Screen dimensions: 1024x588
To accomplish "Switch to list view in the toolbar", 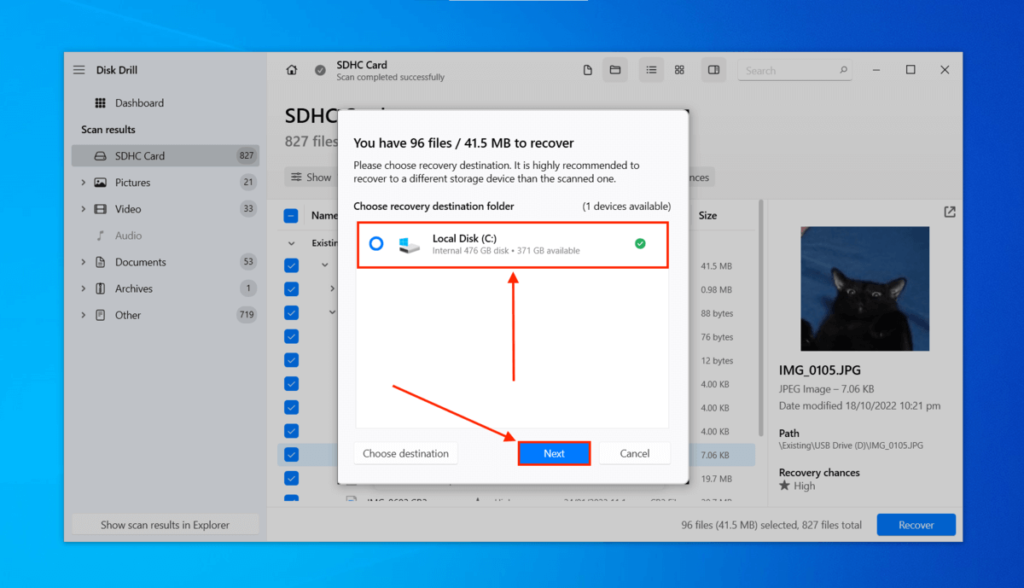I will point(651,70).
